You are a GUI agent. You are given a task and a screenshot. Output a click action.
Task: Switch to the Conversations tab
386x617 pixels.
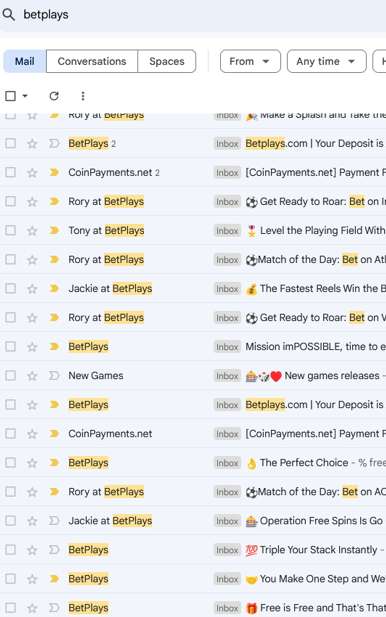tap(92, 61)
